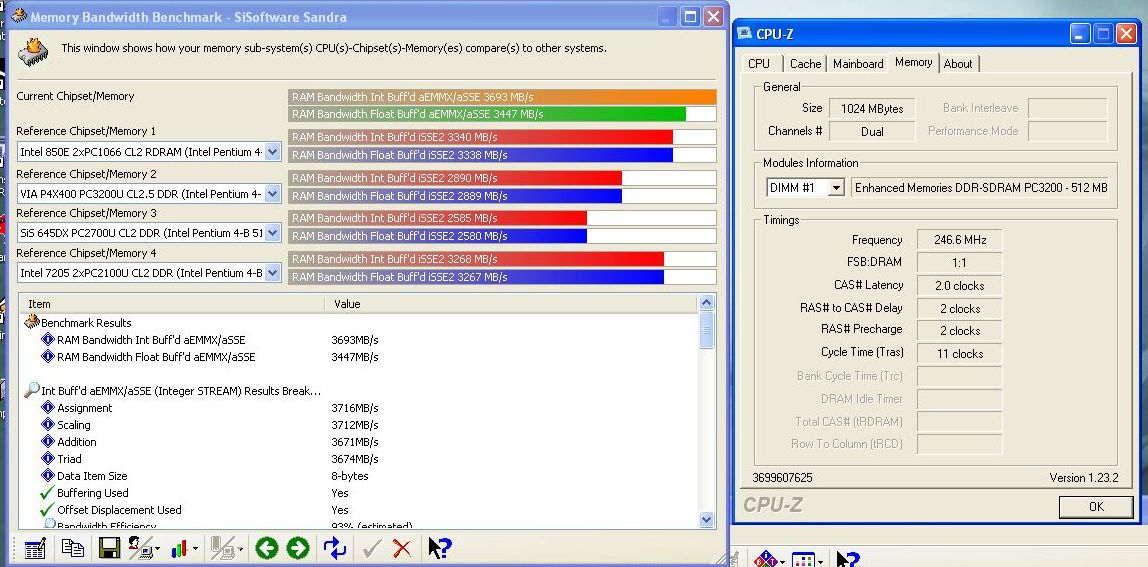Click the copy results icon in Sandra toolbar
This screenshot has width=1148, height=567.
[72, 548]
